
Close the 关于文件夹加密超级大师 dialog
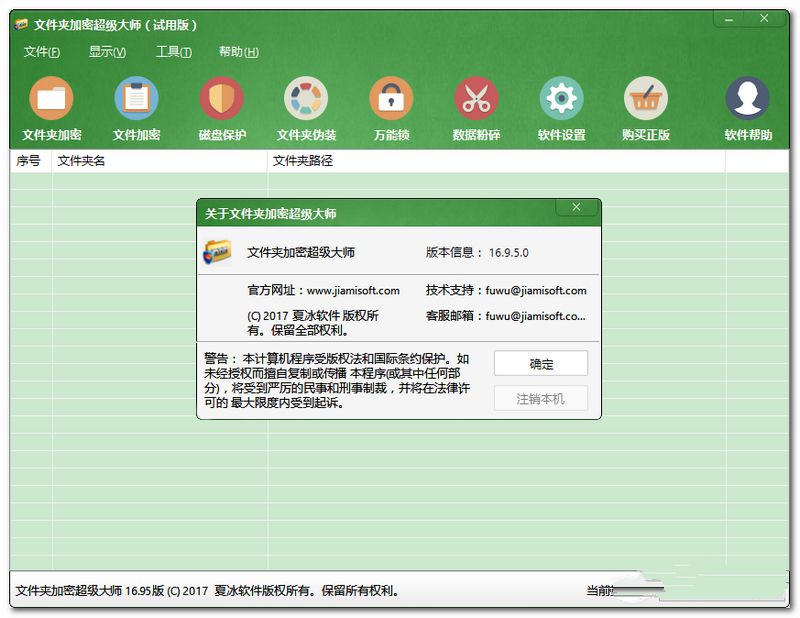point(576,207)
